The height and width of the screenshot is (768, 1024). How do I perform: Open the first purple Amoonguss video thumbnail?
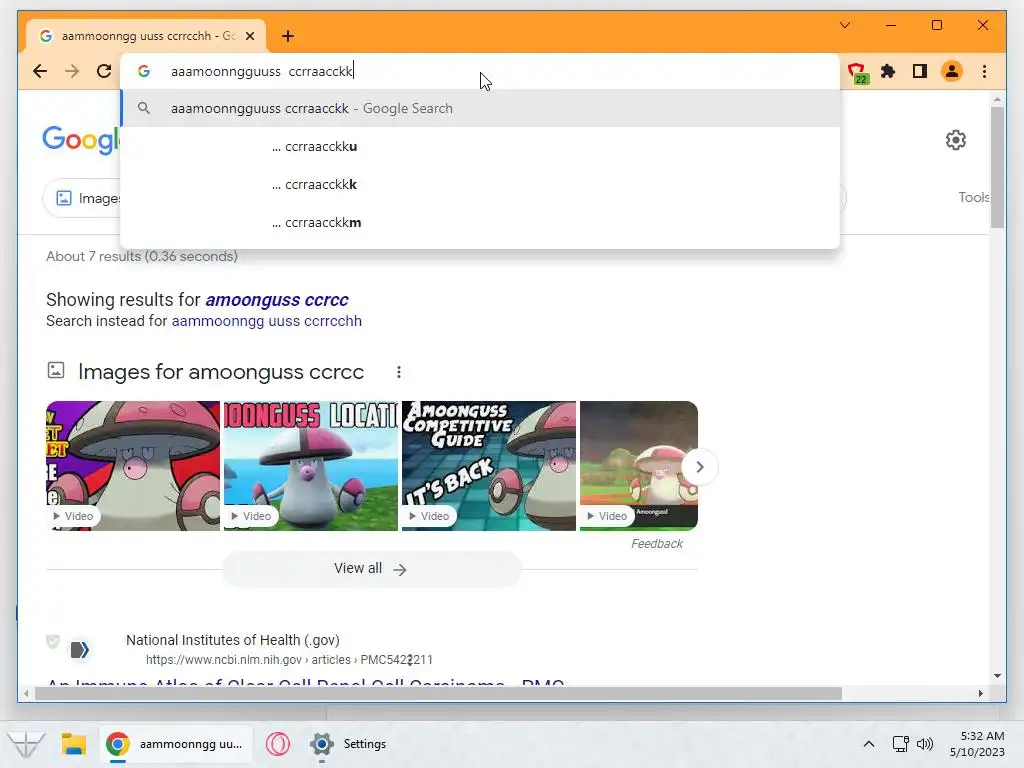(133, 466)
